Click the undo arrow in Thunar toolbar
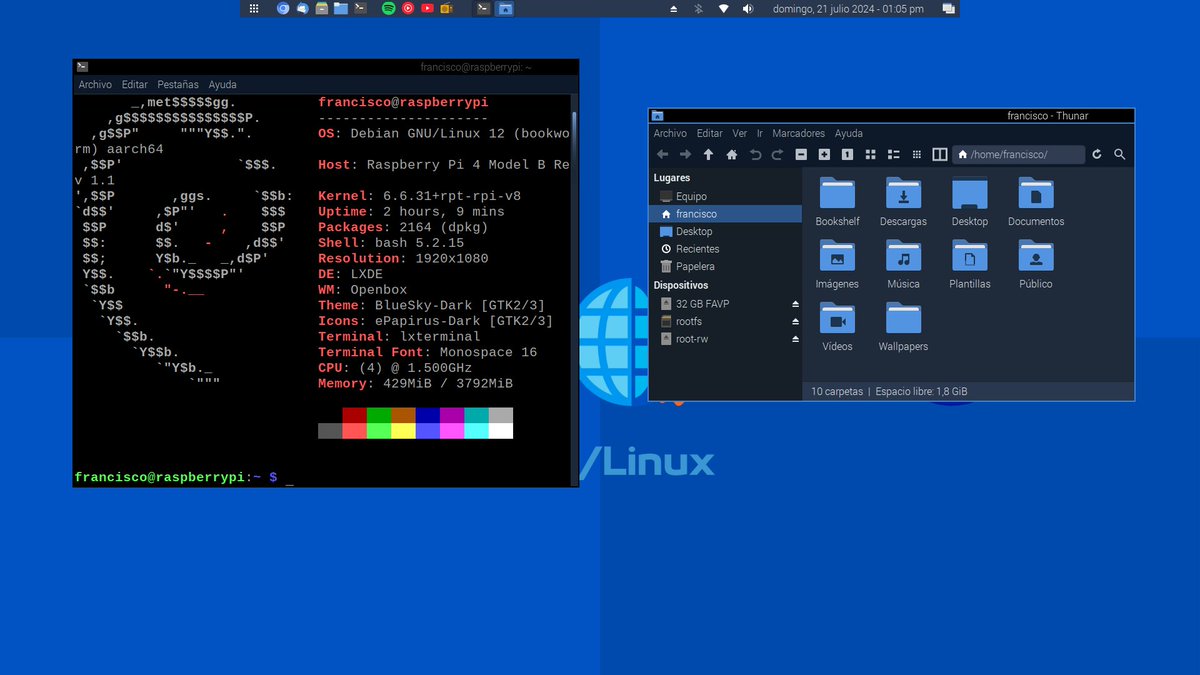 click(755, 155)
